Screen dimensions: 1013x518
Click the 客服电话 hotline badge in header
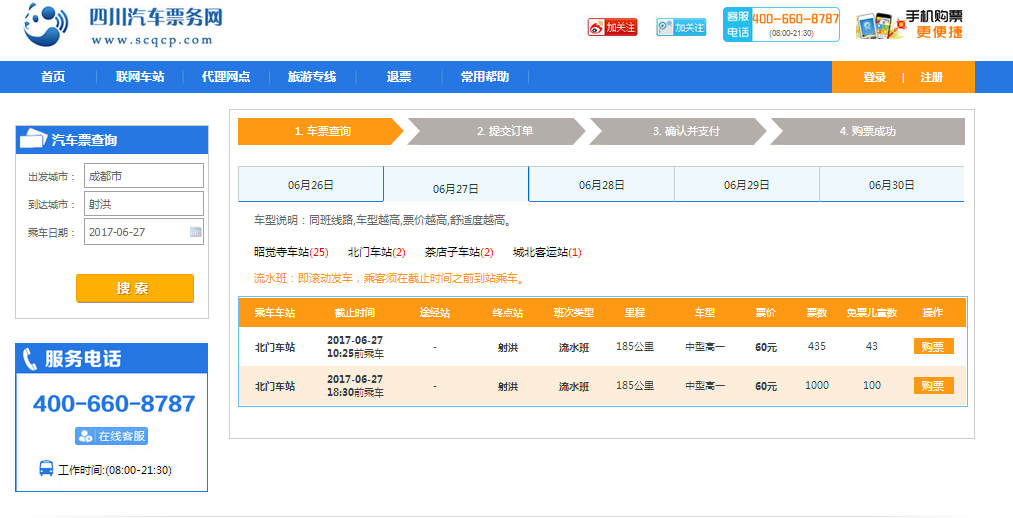[x=781, y=25]
